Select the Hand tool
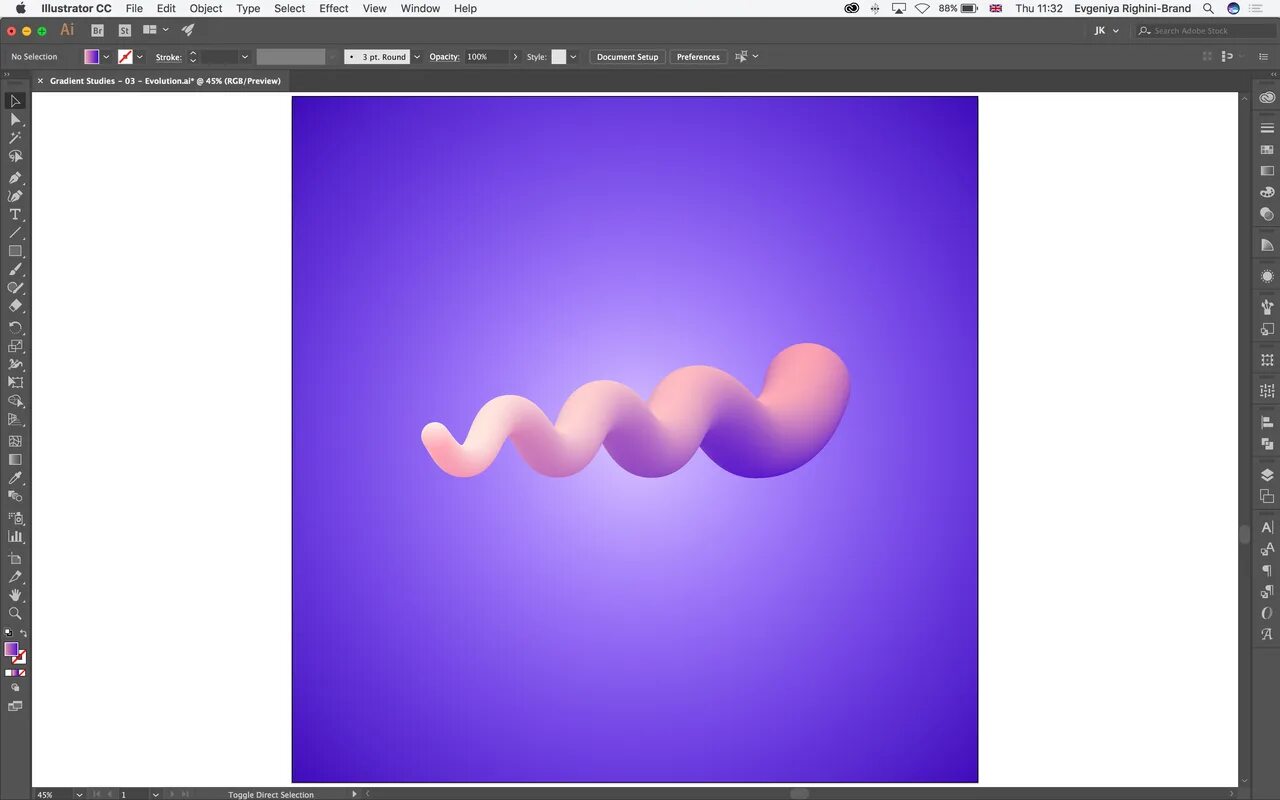 pyautogui.click(x=15, y=595)
